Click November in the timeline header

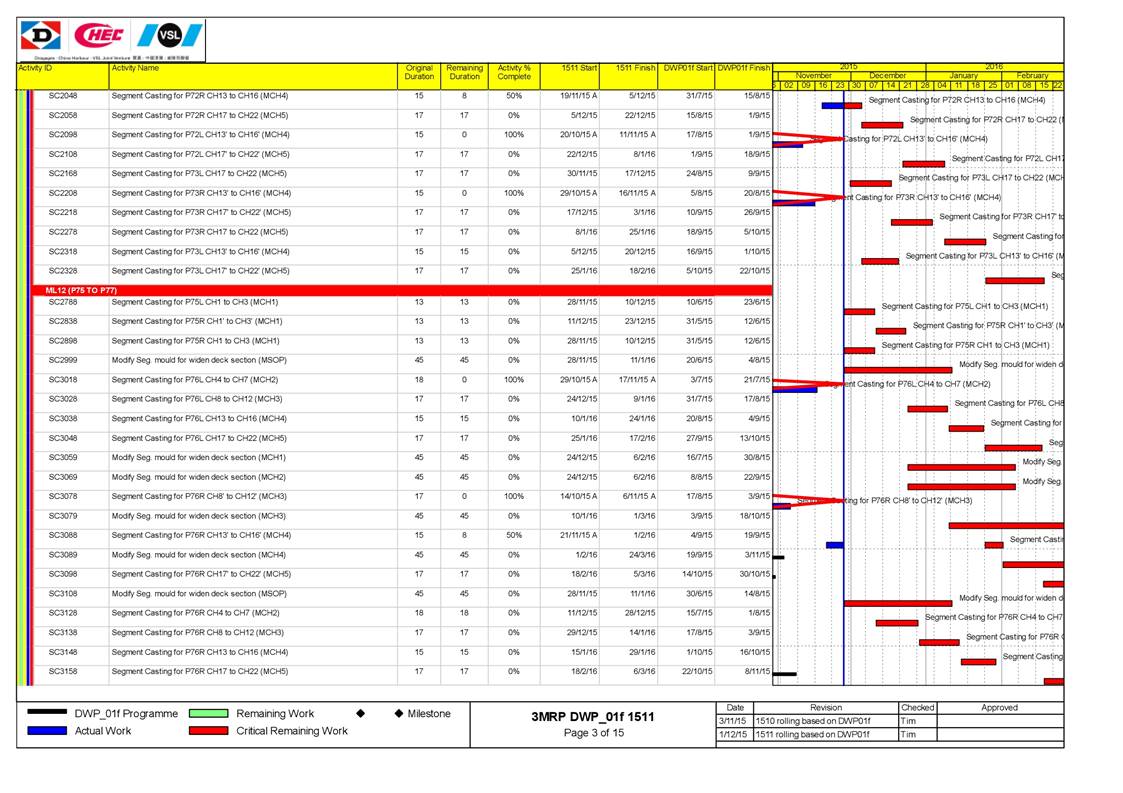pyautogui.click(x=814, y=75)
